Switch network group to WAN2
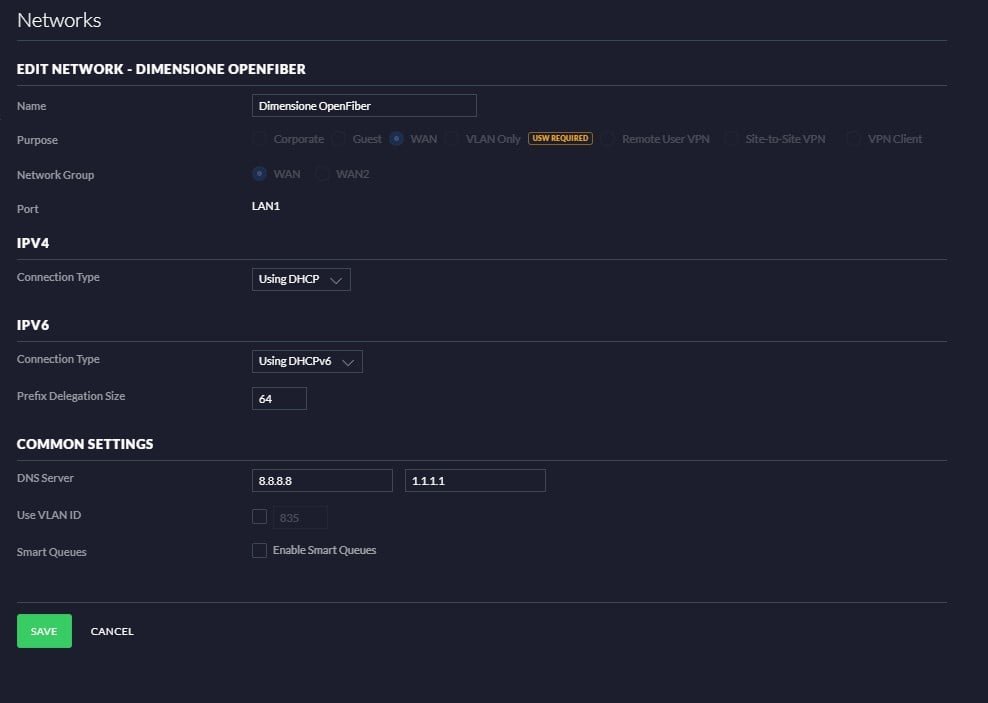 tap(322, 174)
